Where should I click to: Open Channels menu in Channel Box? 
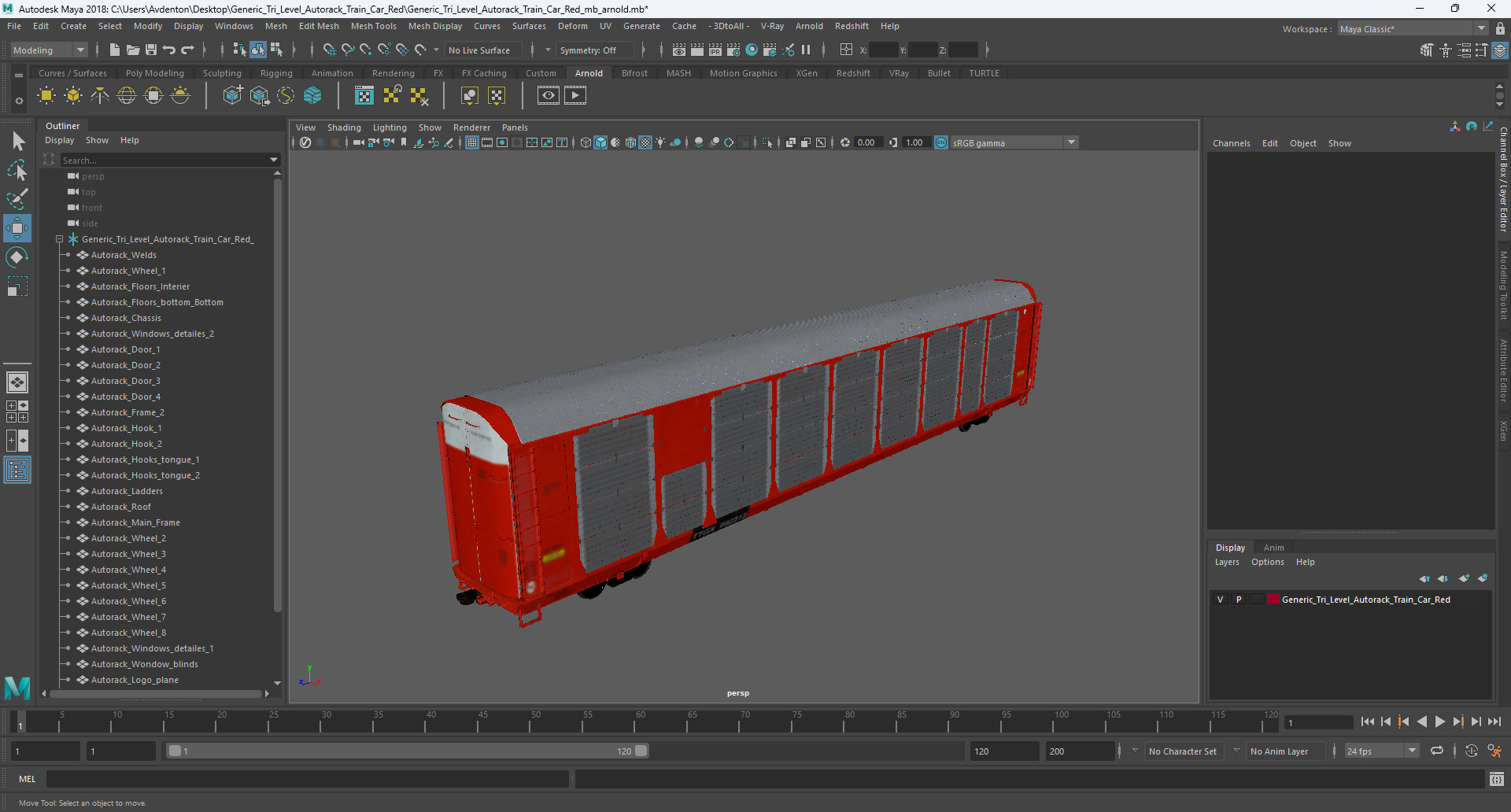click(1231, 143)
